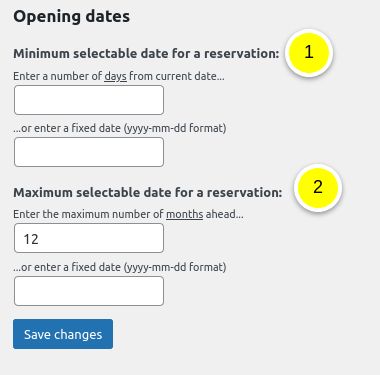Screen dimensions: 380x375
Task: Select the maximum months ahead field containing 12
Action: tap(89, 238)
